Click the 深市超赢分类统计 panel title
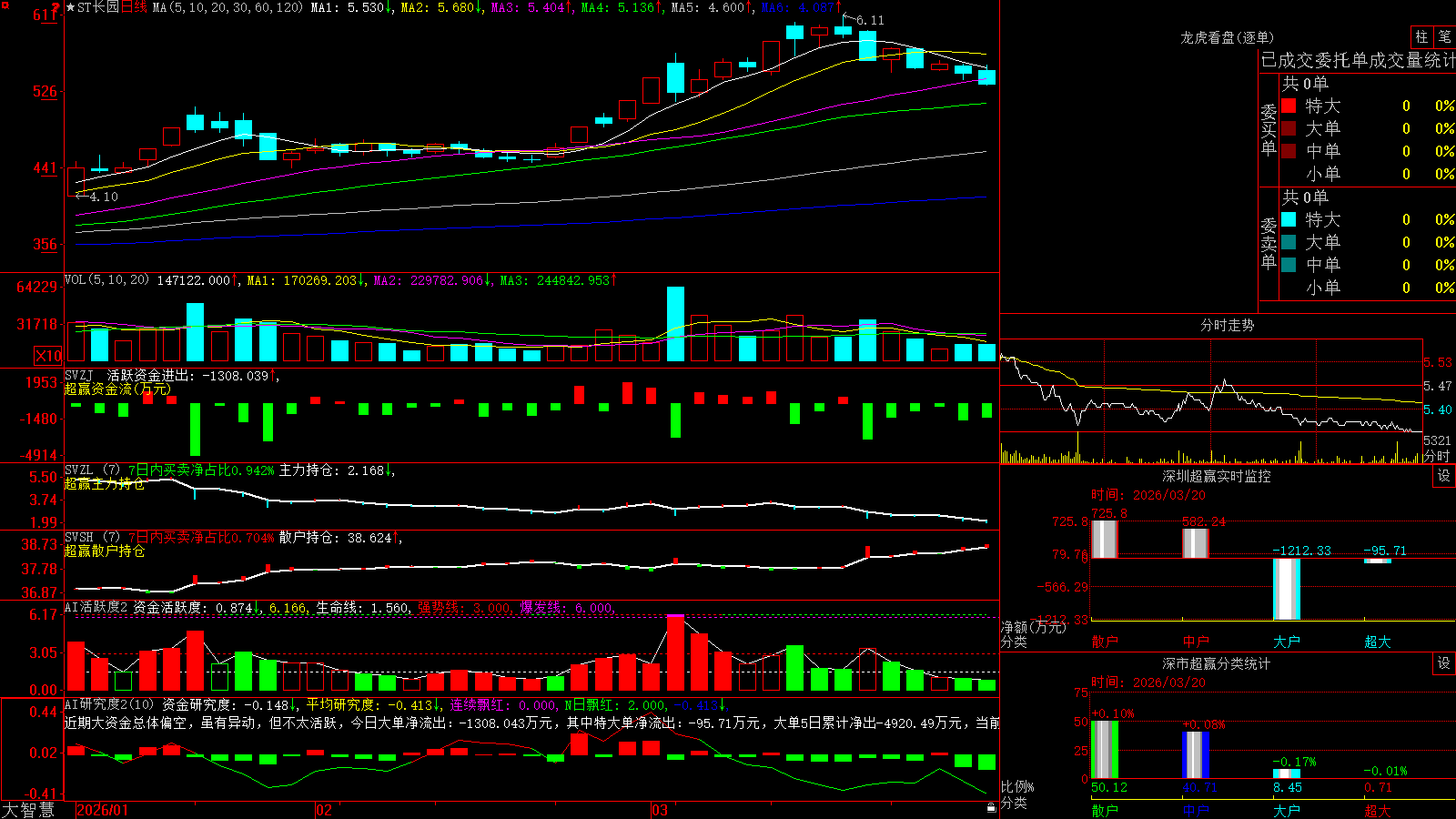Viewport: 1456px width, 819px height. 1216,663
